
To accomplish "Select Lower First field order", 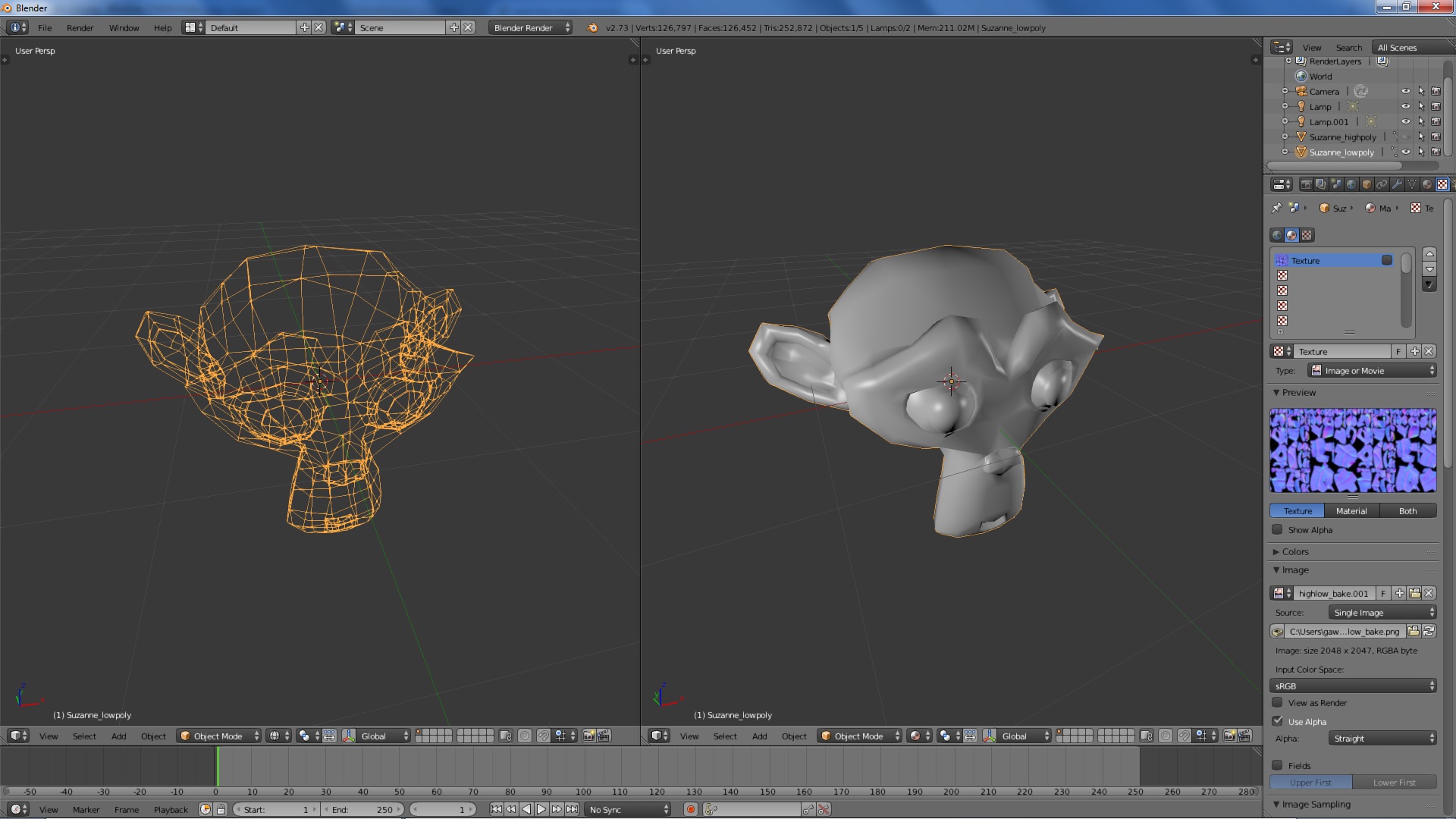I will (1395, 782).
